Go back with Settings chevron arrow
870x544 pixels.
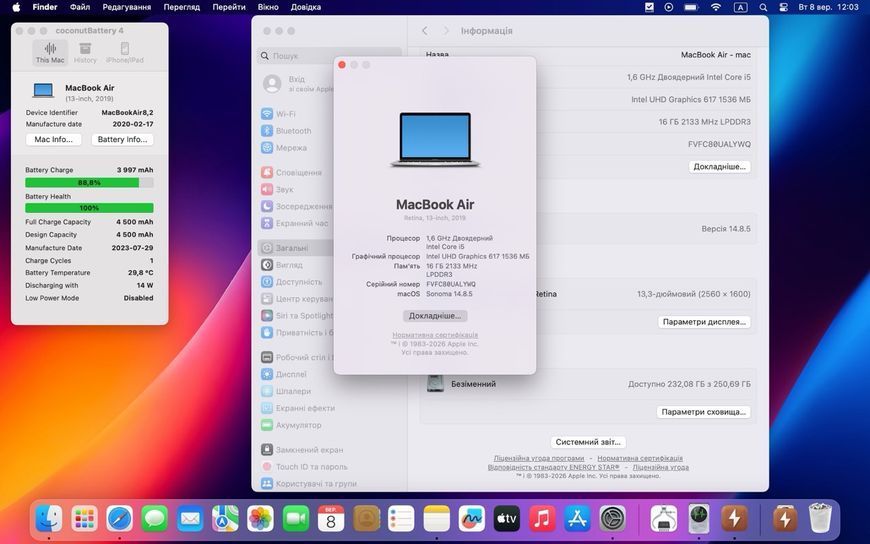[425, 31]
